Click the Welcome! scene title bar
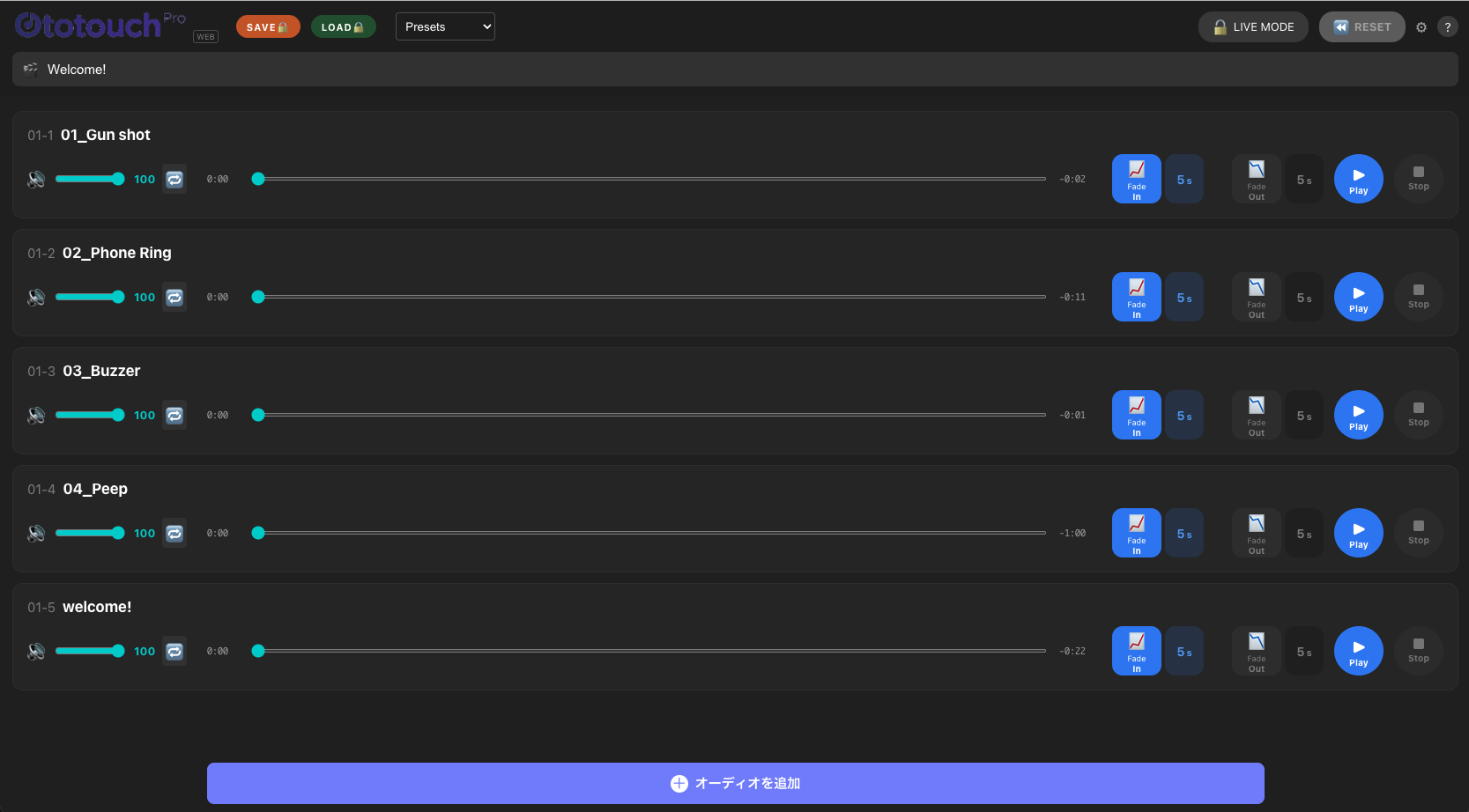This screenshot has width=1469, height=812. tap(735, 69)
